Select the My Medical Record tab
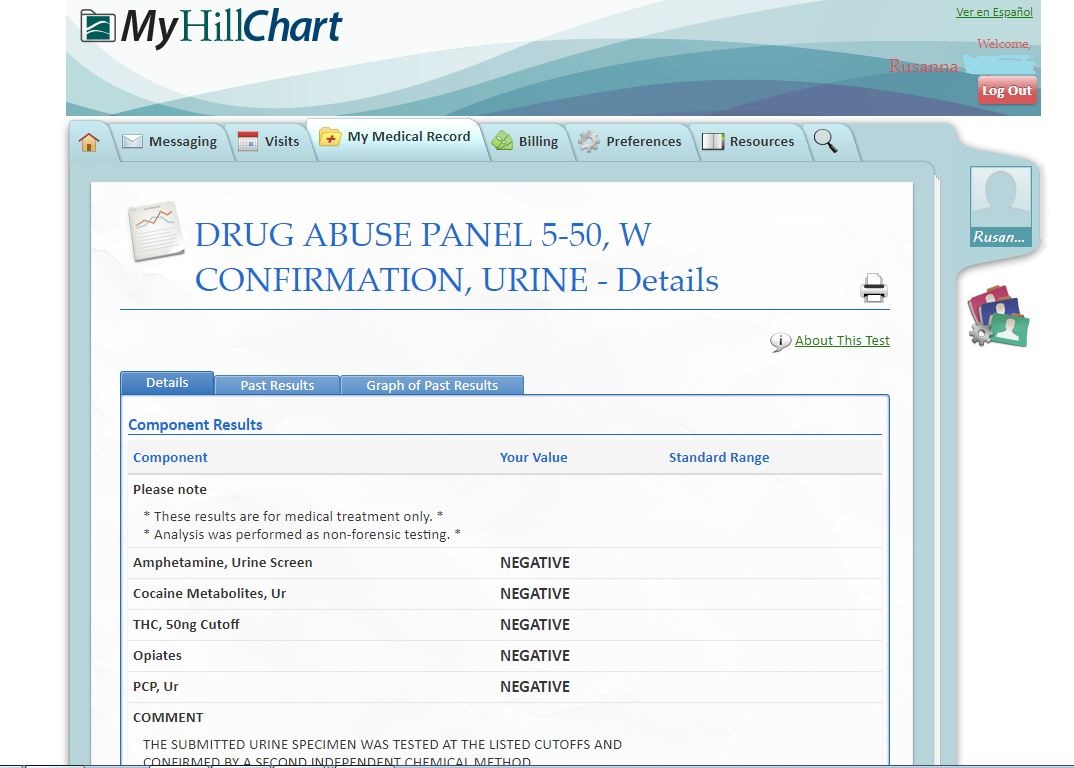Screen dimensions: 1074x768 (396, 137)
